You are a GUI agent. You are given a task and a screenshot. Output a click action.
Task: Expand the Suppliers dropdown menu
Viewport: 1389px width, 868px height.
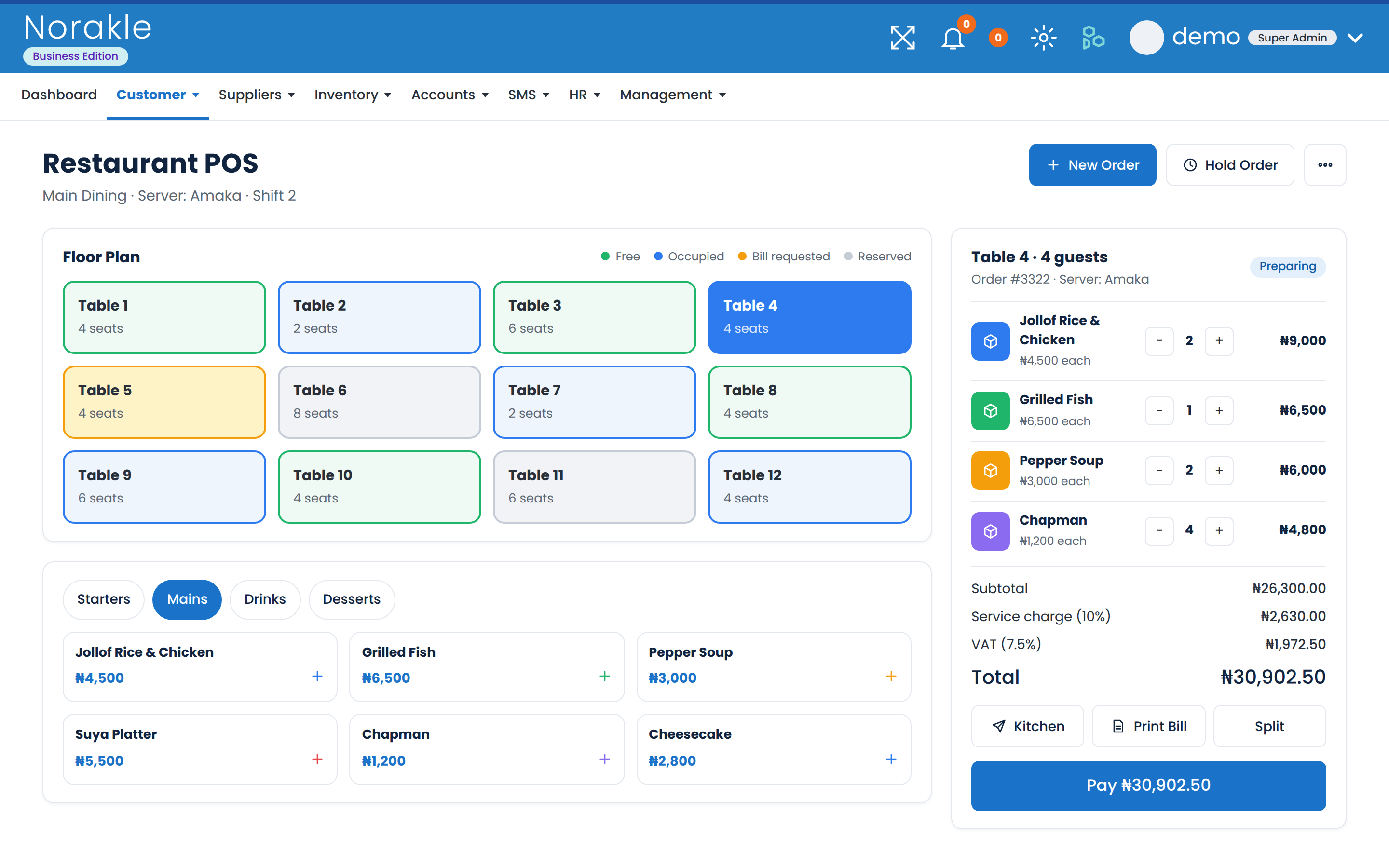(x=257, y=95)
